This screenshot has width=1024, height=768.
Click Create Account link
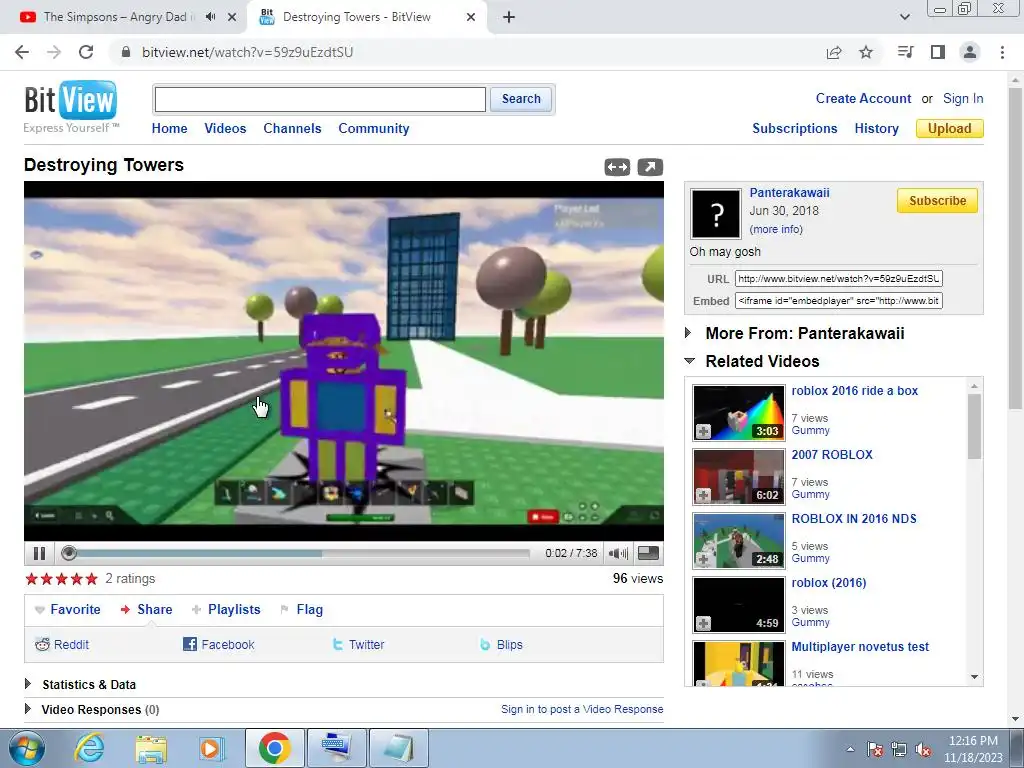[863, 99]
